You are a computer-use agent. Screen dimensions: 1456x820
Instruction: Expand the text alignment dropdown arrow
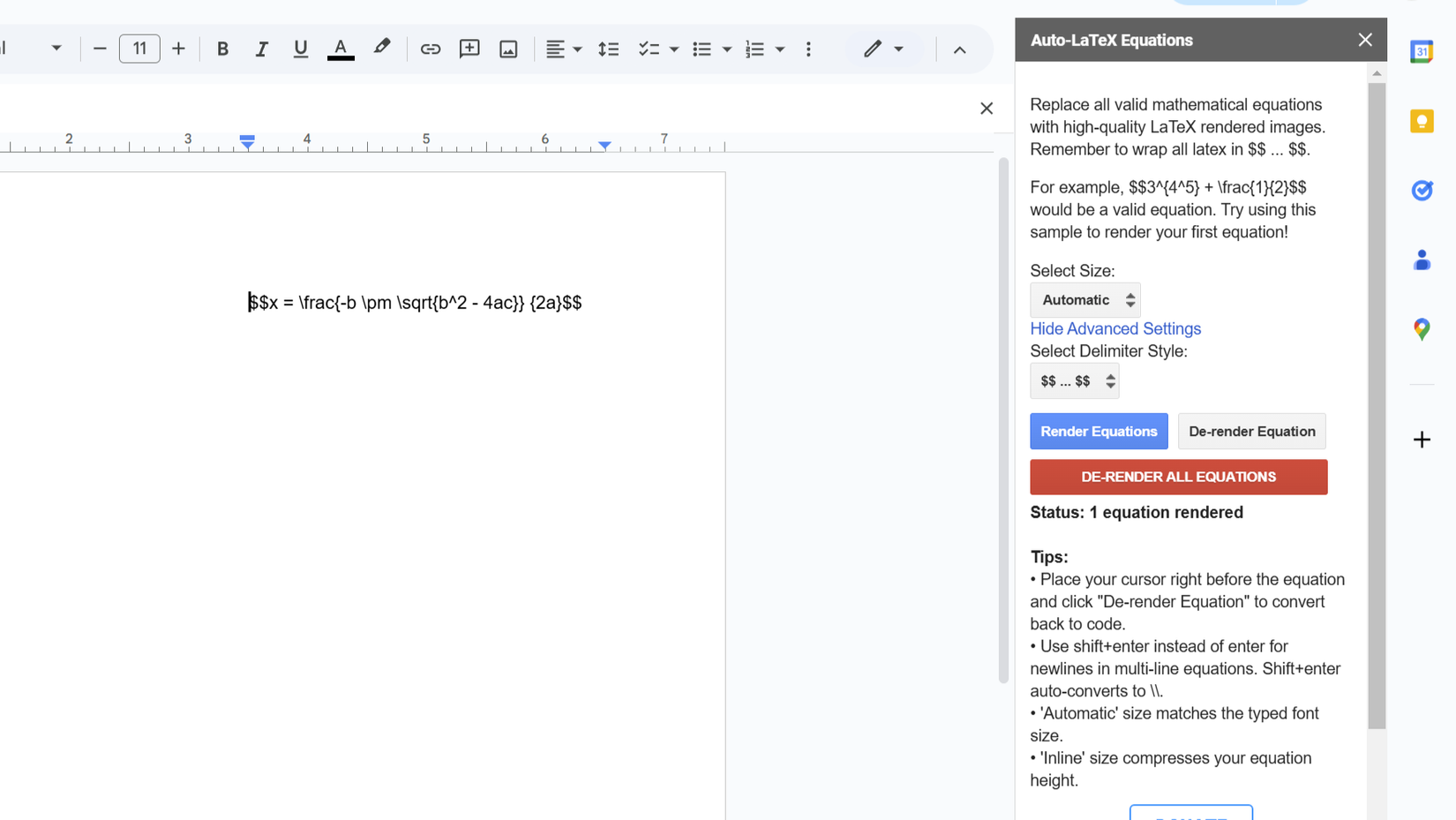(x=578, y=49)
